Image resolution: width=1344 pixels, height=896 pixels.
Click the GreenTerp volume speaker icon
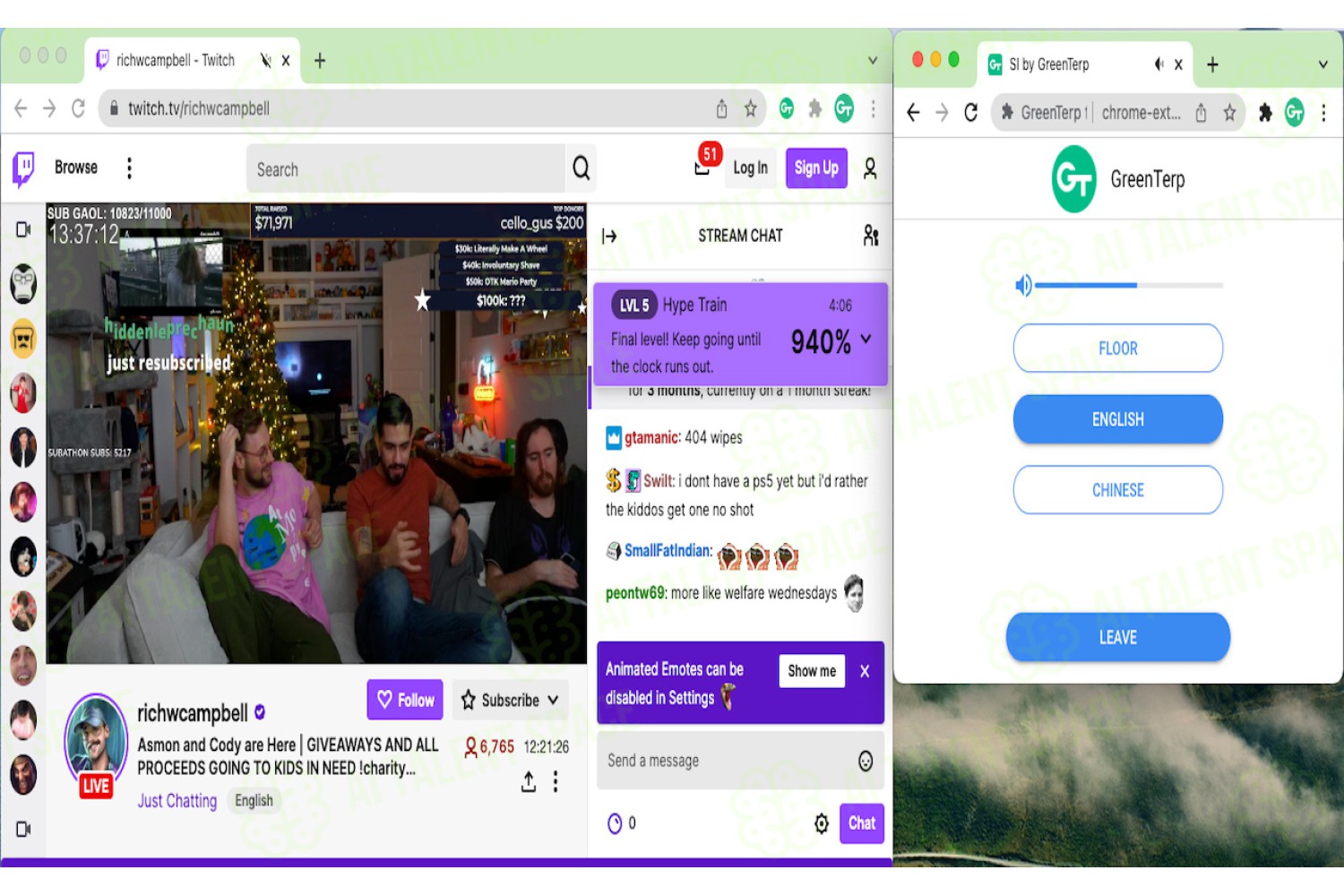click(x=1023, y=286)
